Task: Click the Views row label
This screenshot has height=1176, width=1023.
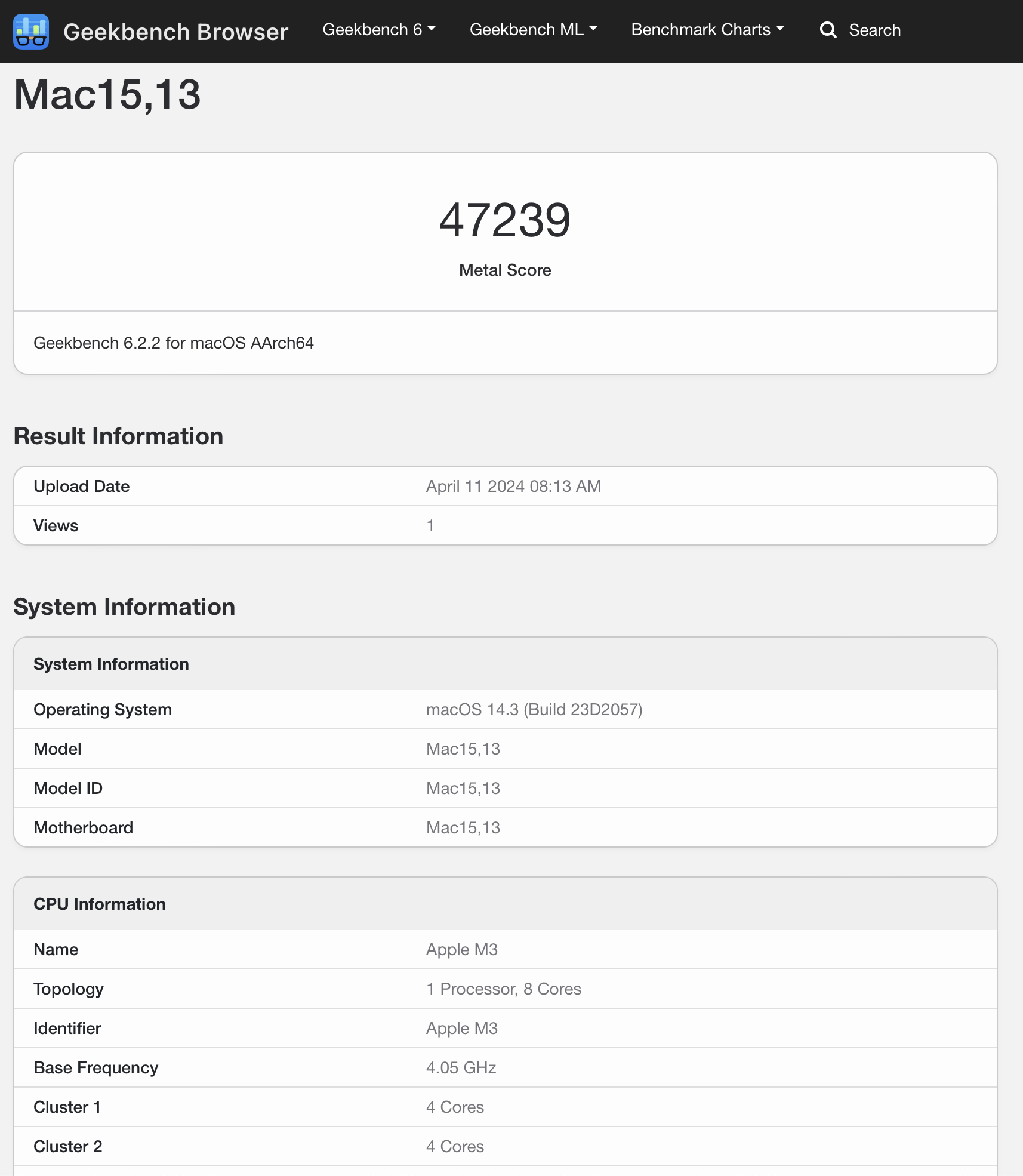Action: pyautogui.click(x=56, y=526)
